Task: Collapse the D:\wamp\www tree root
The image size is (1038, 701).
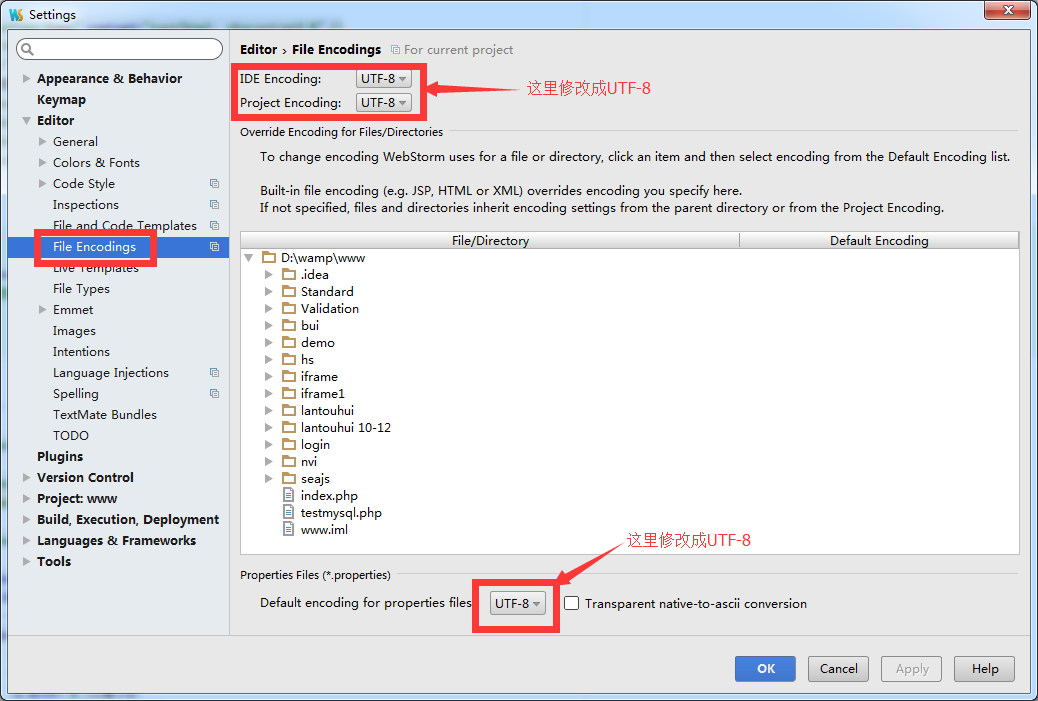Action: click(249, 257)
